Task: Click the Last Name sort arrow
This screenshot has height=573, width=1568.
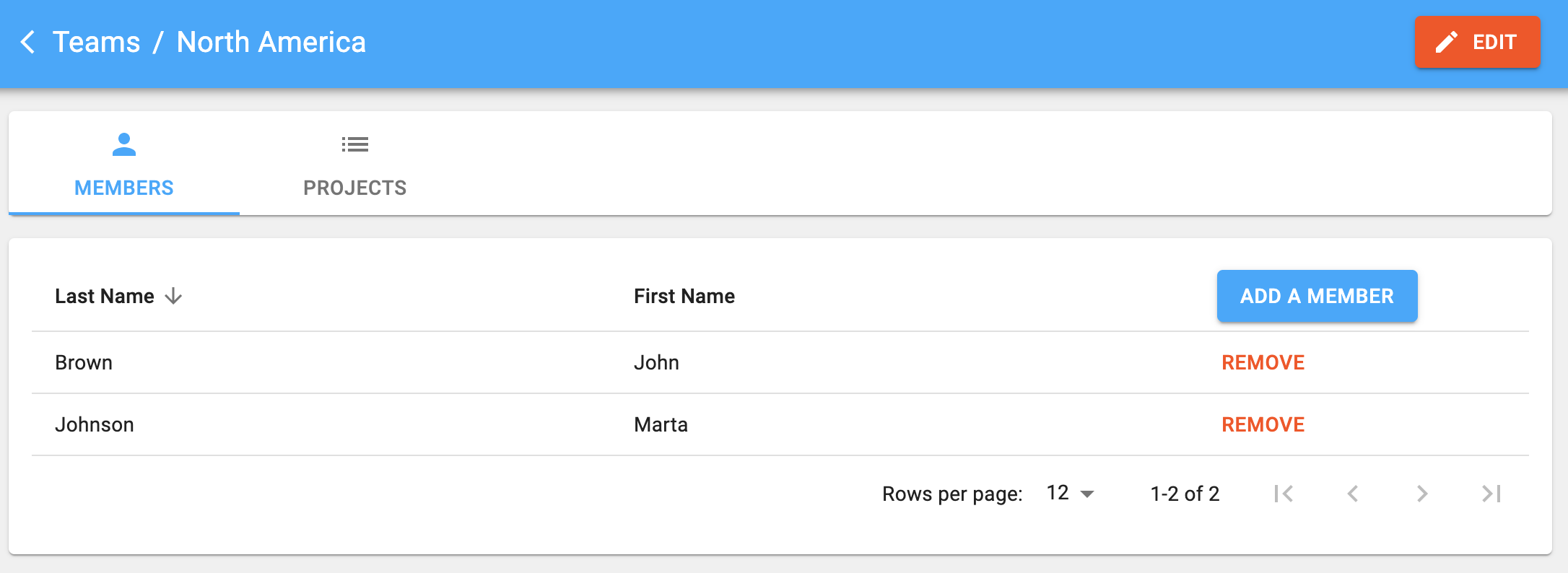Action: coord(173,296)
